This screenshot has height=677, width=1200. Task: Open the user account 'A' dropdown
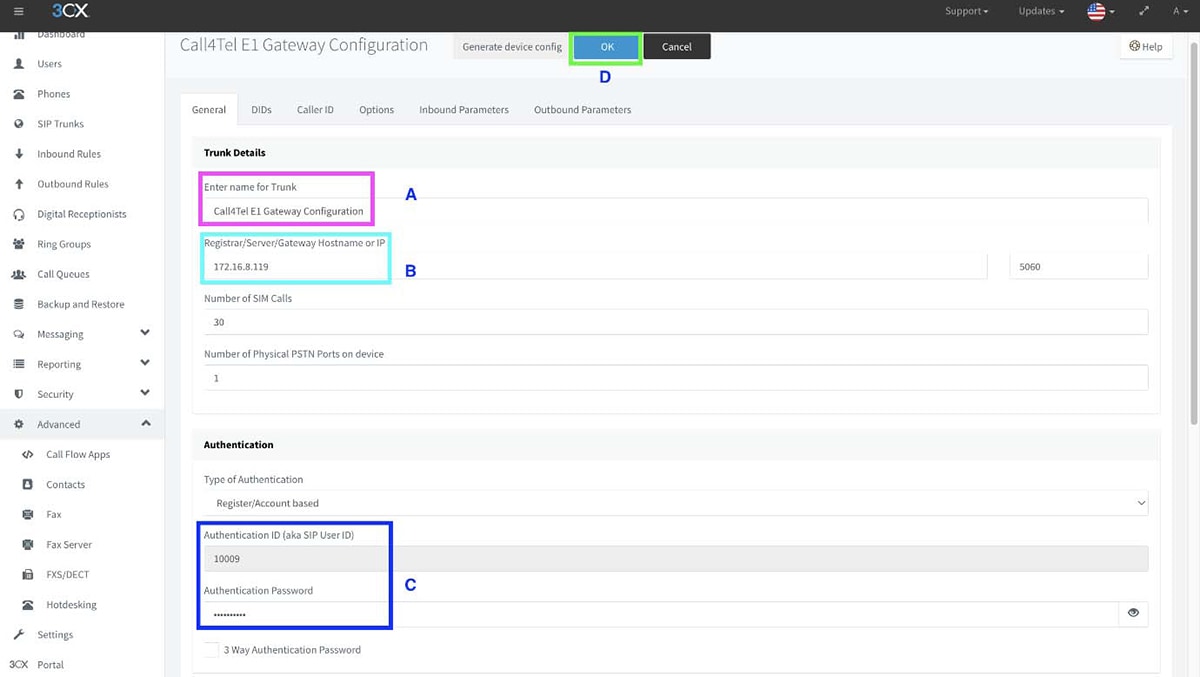[1180, 11]
